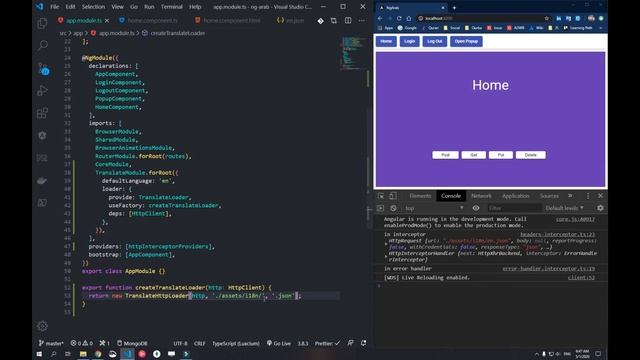Switch to home.component.ts tab

tap(149, 20)
